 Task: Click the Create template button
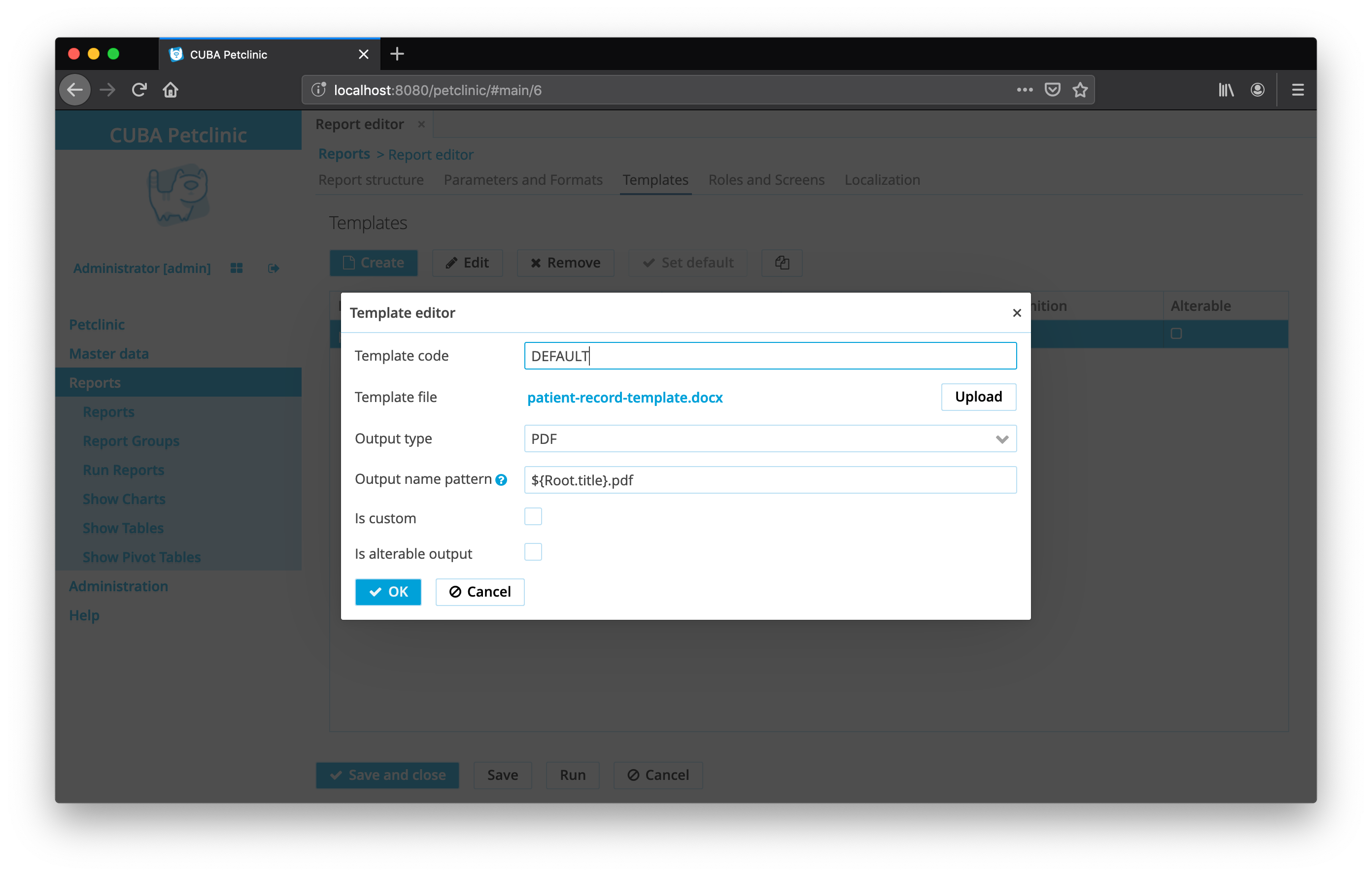point(374,263)
